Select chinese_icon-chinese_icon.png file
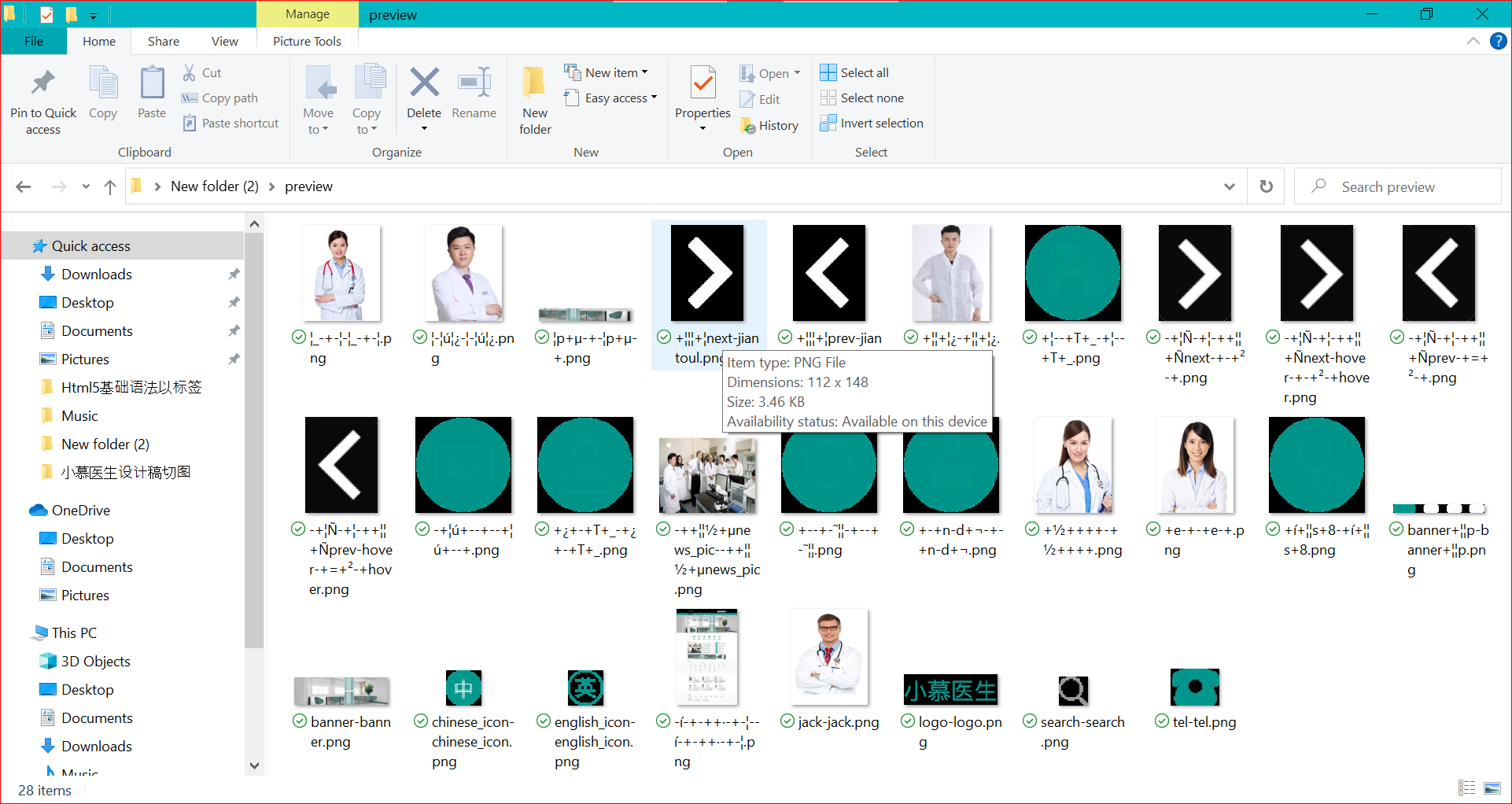The height and width of the screenshot is (804, 1512). coord(463,717)
